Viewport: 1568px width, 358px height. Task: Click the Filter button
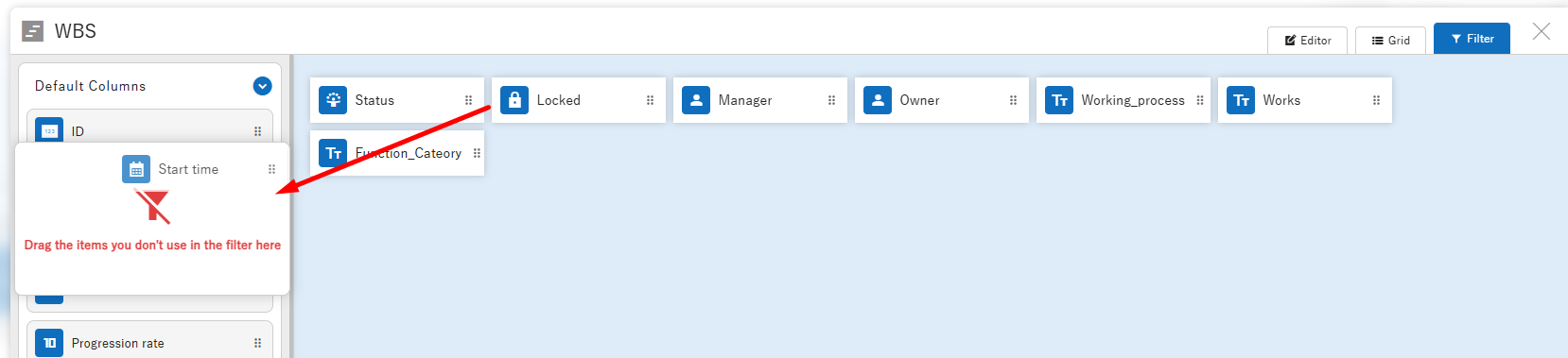pos(1472,39)
